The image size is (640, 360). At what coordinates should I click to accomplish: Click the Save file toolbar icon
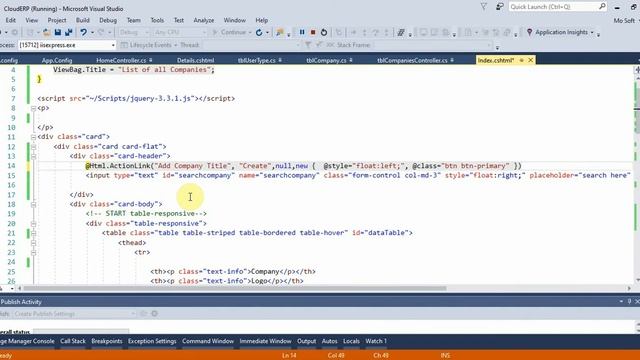click(x=58, y=32)
